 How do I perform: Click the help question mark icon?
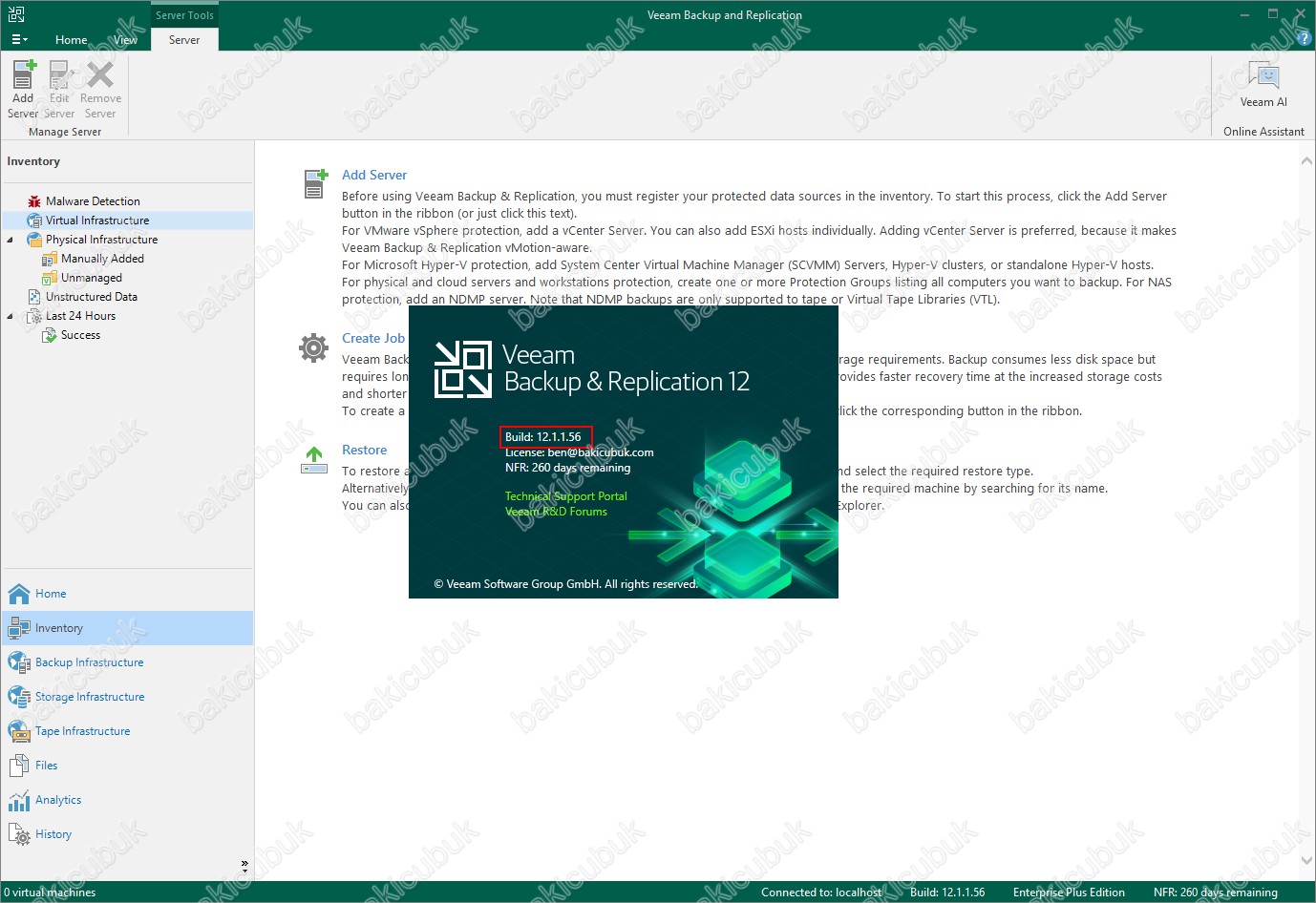pyautogui.click(x=1304, y=38)
